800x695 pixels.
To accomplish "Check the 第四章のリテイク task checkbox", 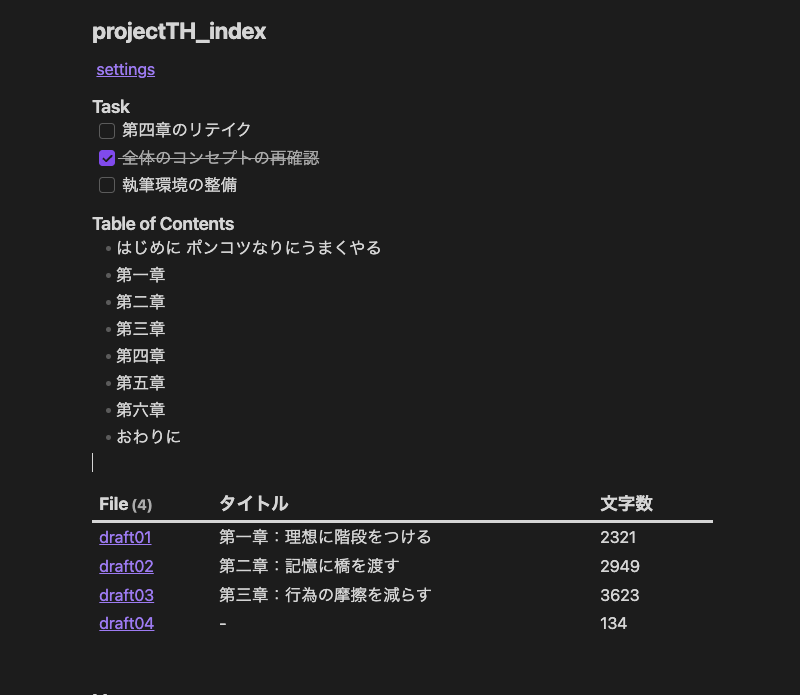I will pyautogui.click(x=107, y=130).
